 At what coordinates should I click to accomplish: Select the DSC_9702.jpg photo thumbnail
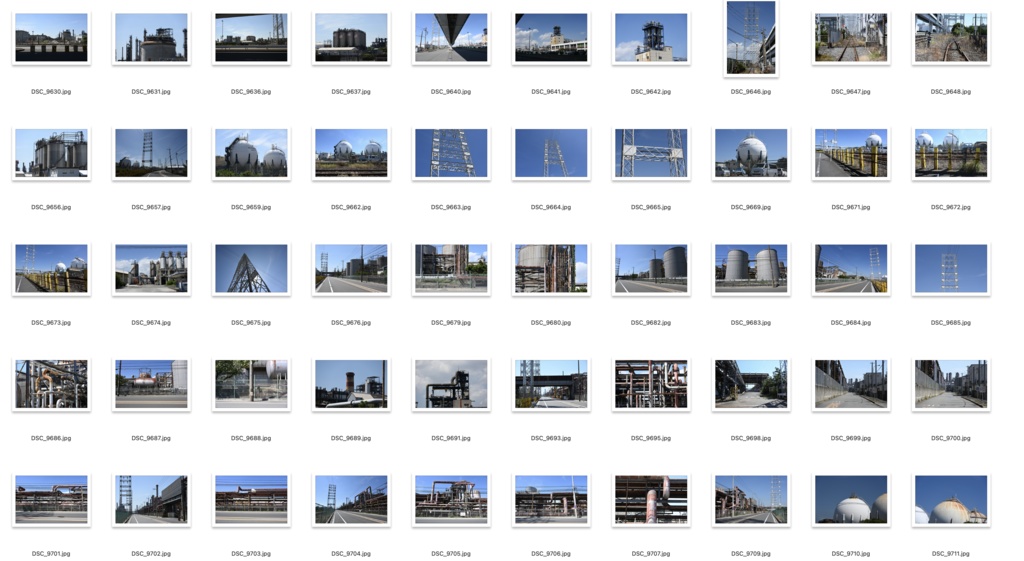coord(151,500)
